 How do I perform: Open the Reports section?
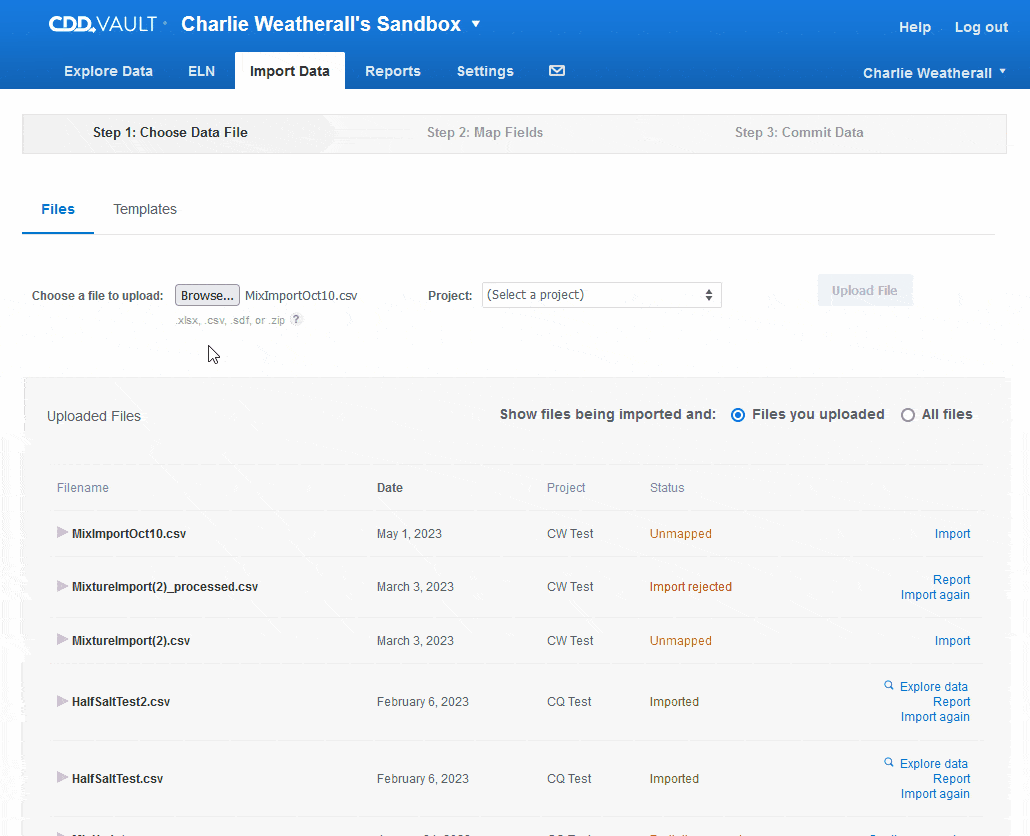[392, 71]
